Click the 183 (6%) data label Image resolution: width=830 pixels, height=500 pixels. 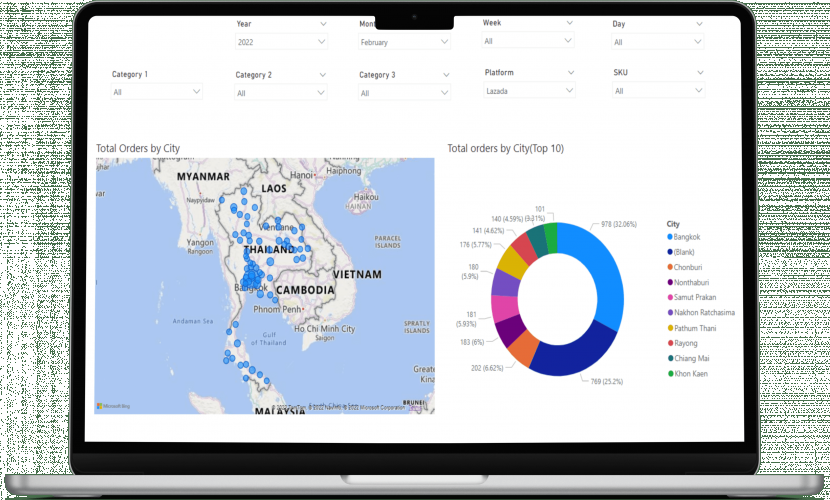point(472,342)
